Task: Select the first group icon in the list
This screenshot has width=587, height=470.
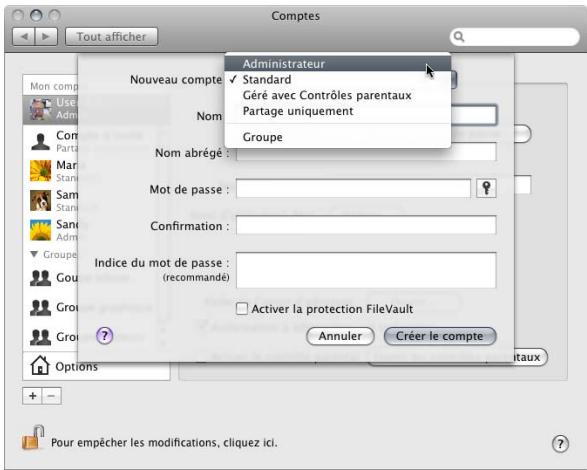Action: 40,278
